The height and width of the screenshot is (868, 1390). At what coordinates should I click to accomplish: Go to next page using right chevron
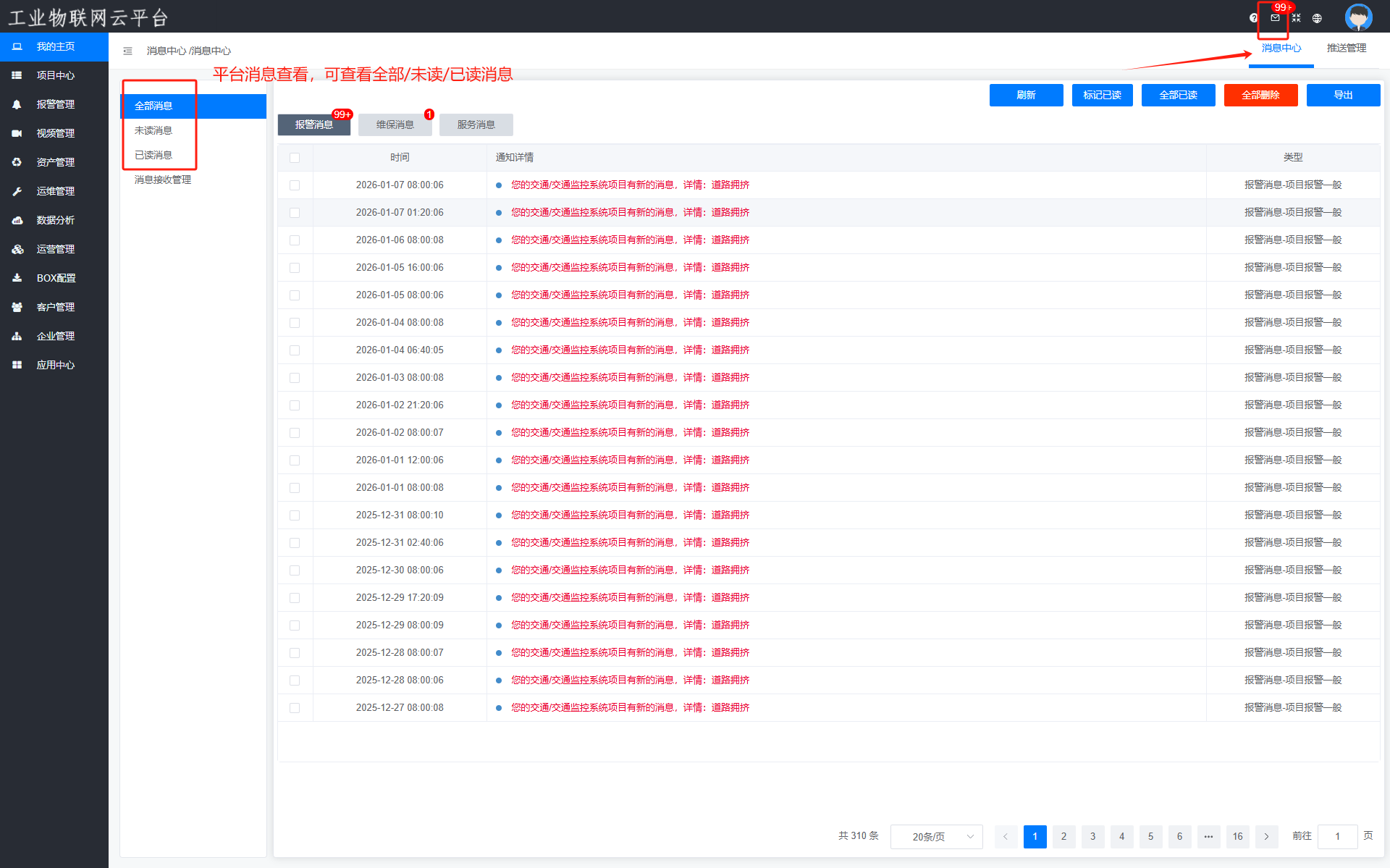click(x=1266, y=836)
